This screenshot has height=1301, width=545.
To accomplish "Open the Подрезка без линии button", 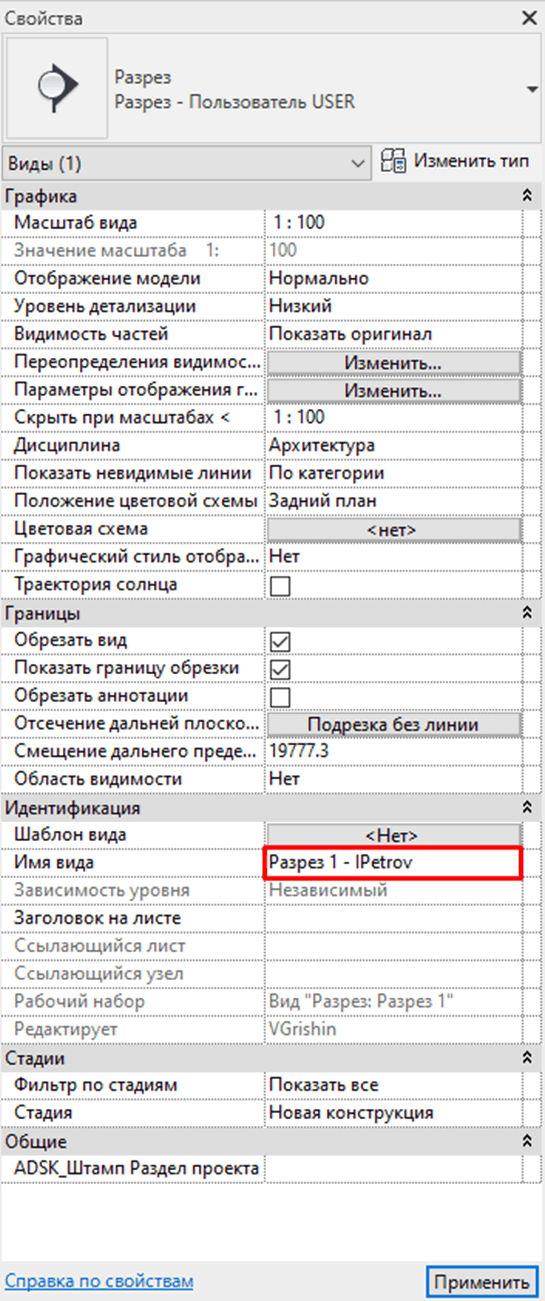I will click(393, 724).
